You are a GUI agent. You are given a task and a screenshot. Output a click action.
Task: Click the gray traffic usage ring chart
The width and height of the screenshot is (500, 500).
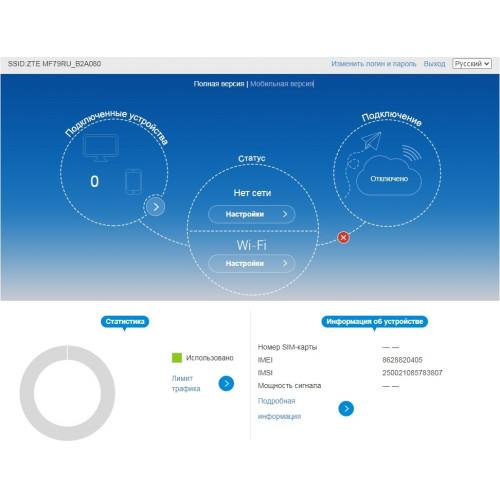pyautogui.click(x=67, y=393)
